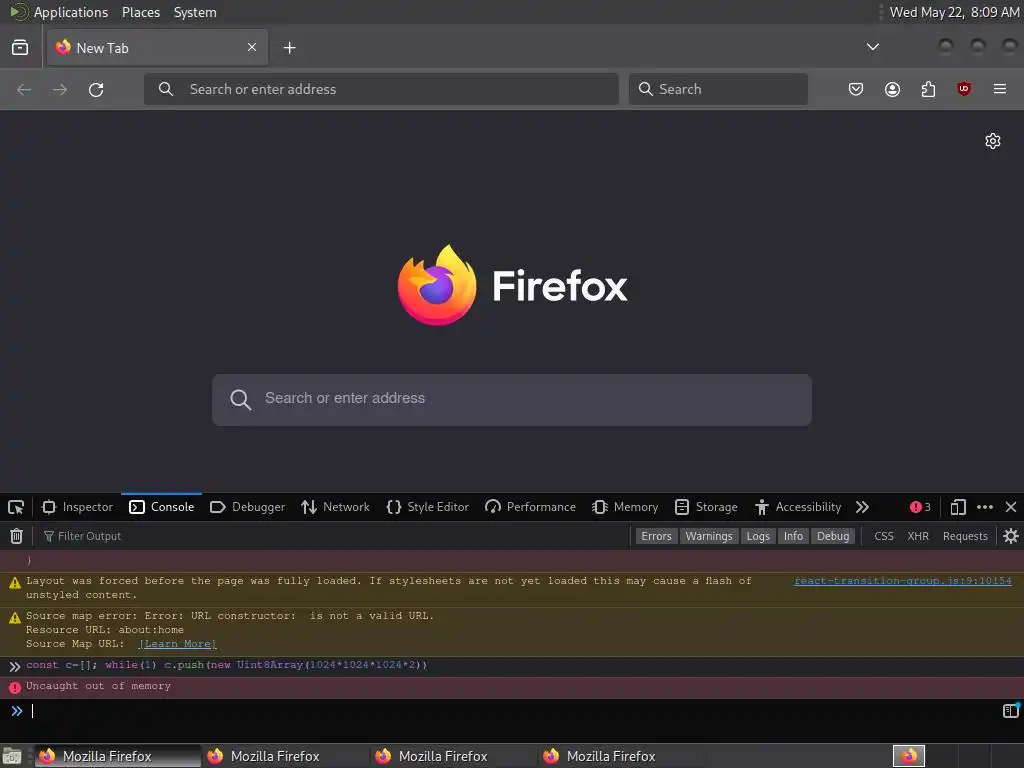Click the console command input line
The height and width of the screenshot is (768, 1024).
point(512,711)
